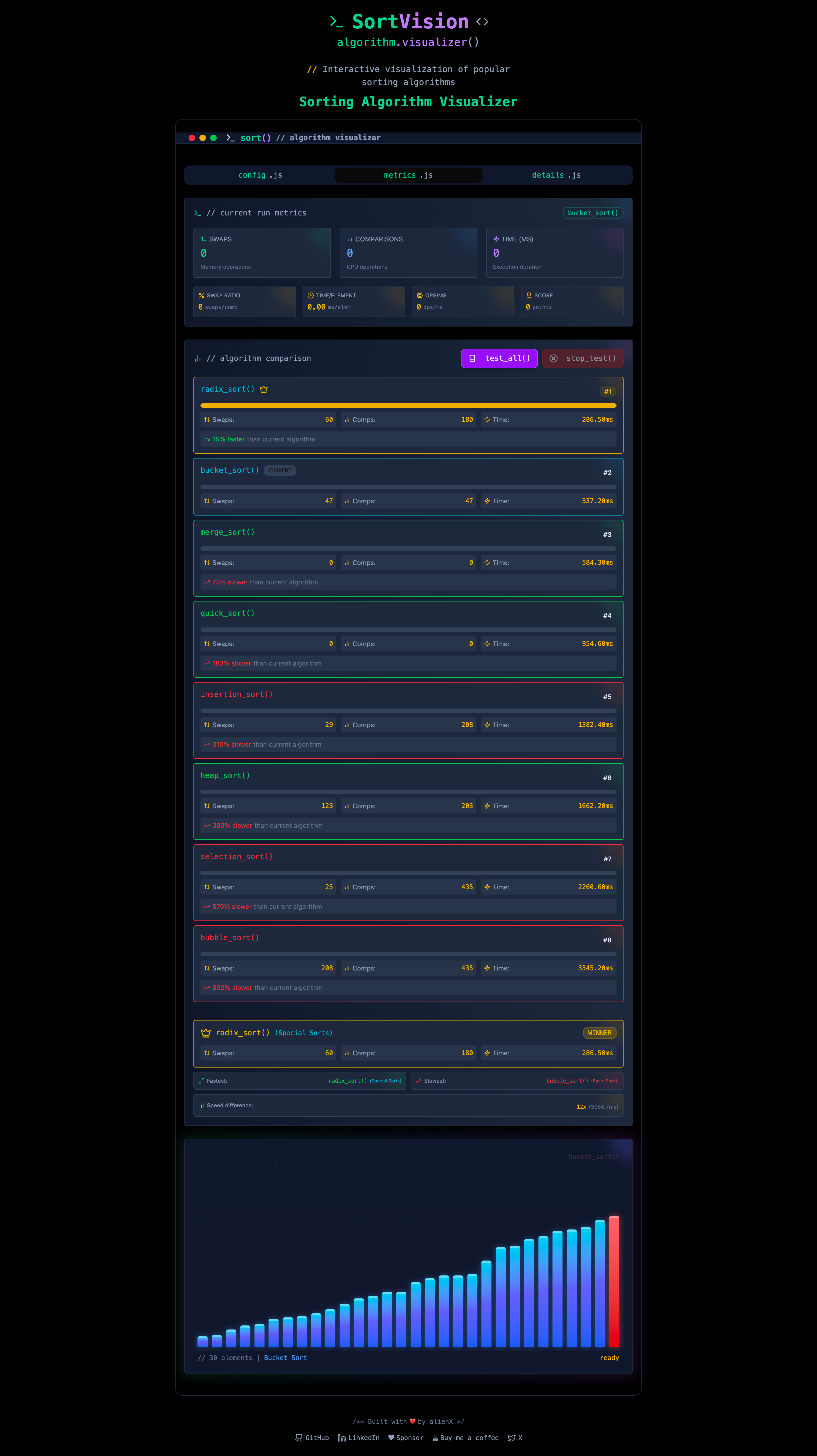This screenshot has width=817, height=1456.
Task: Click the Slowest arrow icon
Action: tap(419, 1081)
